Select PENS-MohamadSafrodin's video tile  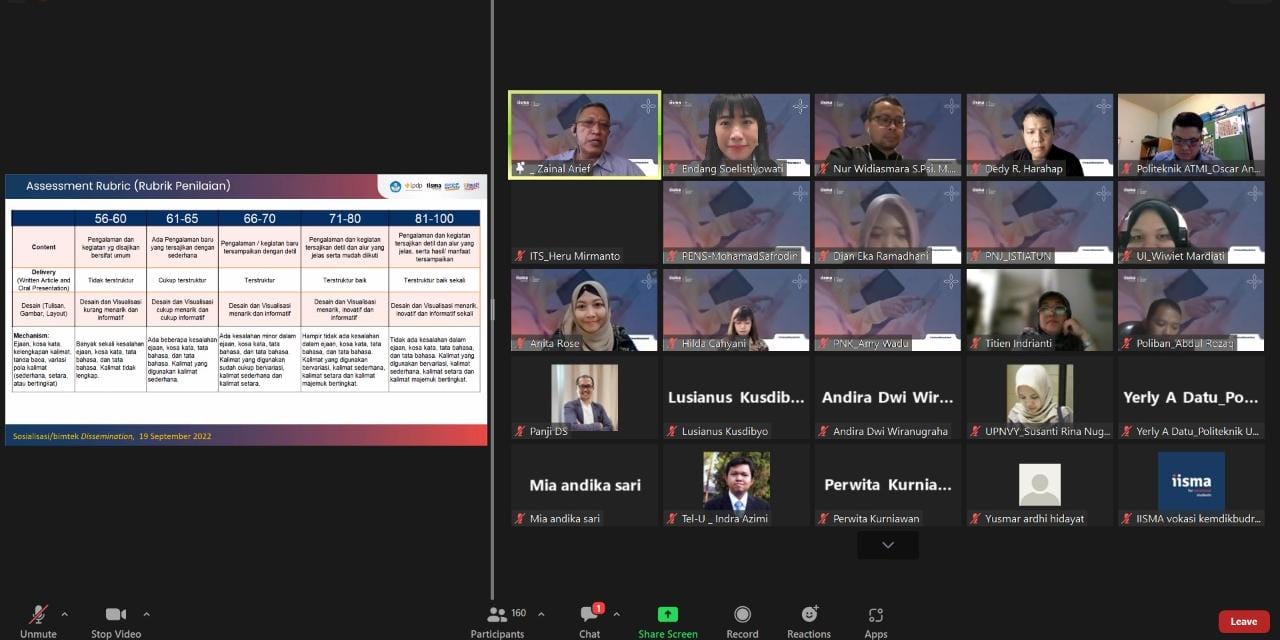click(x=737, y=223)
